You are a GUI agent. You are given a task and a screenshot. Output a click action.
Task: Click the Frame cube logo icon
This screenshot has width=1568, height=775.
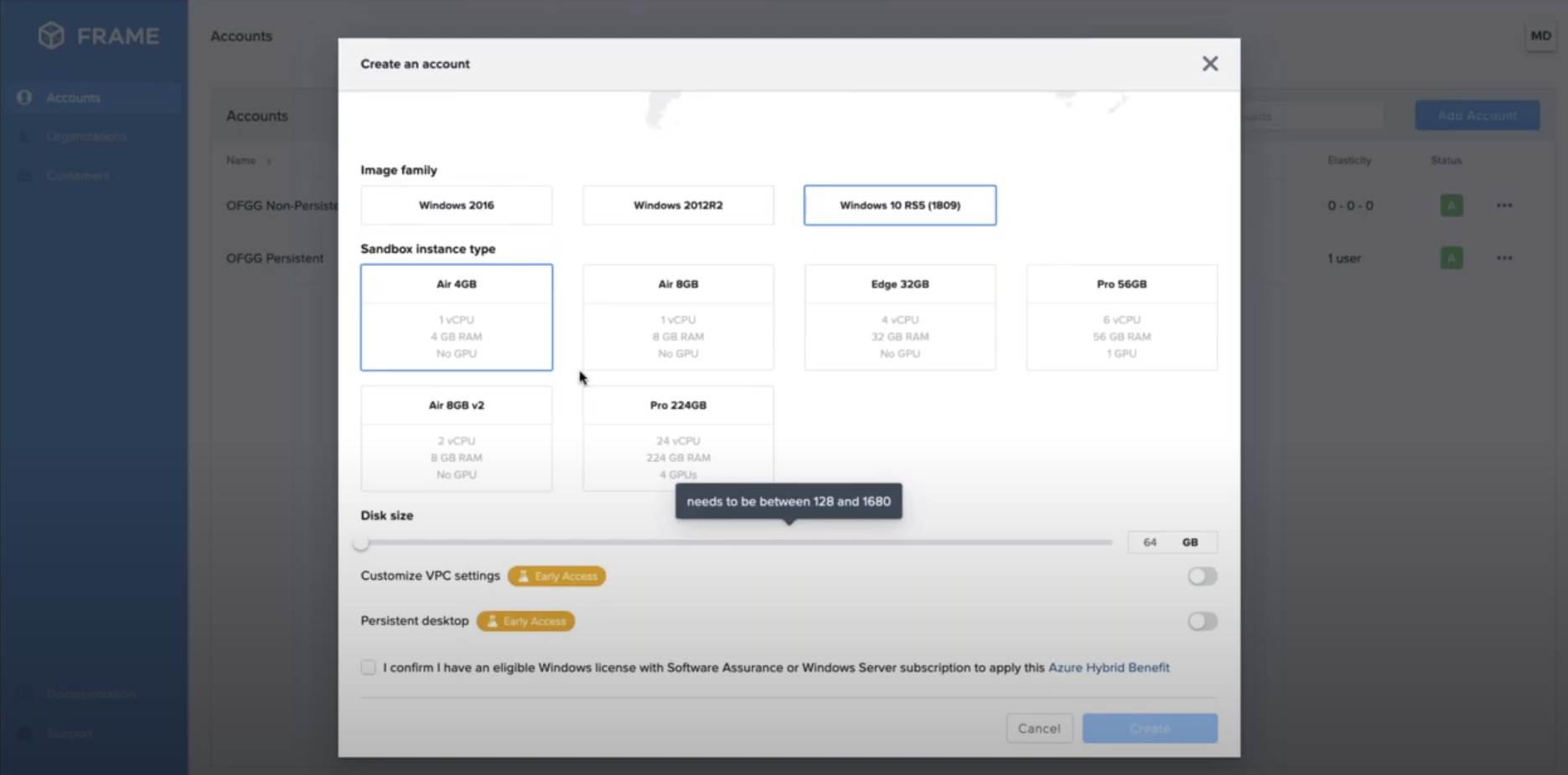point(51,35)
